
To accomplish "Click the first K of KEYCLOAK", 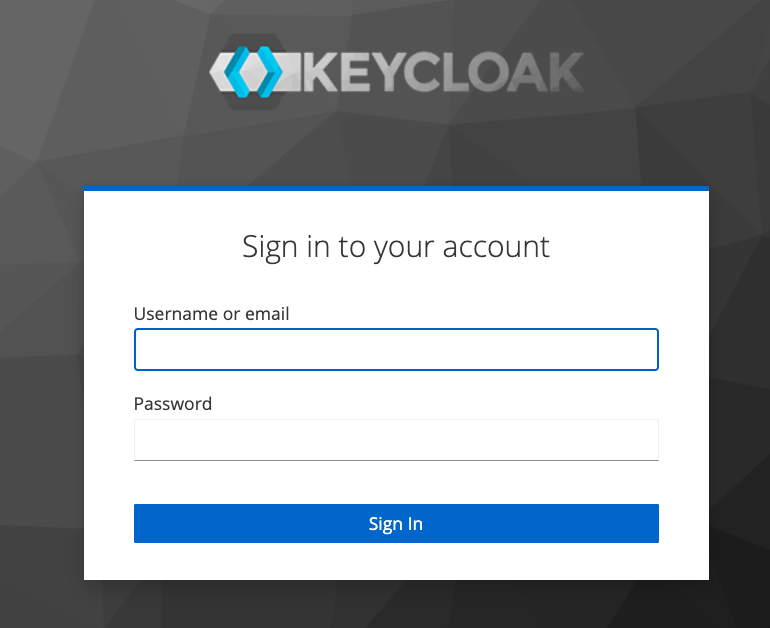I will (321, 72).
